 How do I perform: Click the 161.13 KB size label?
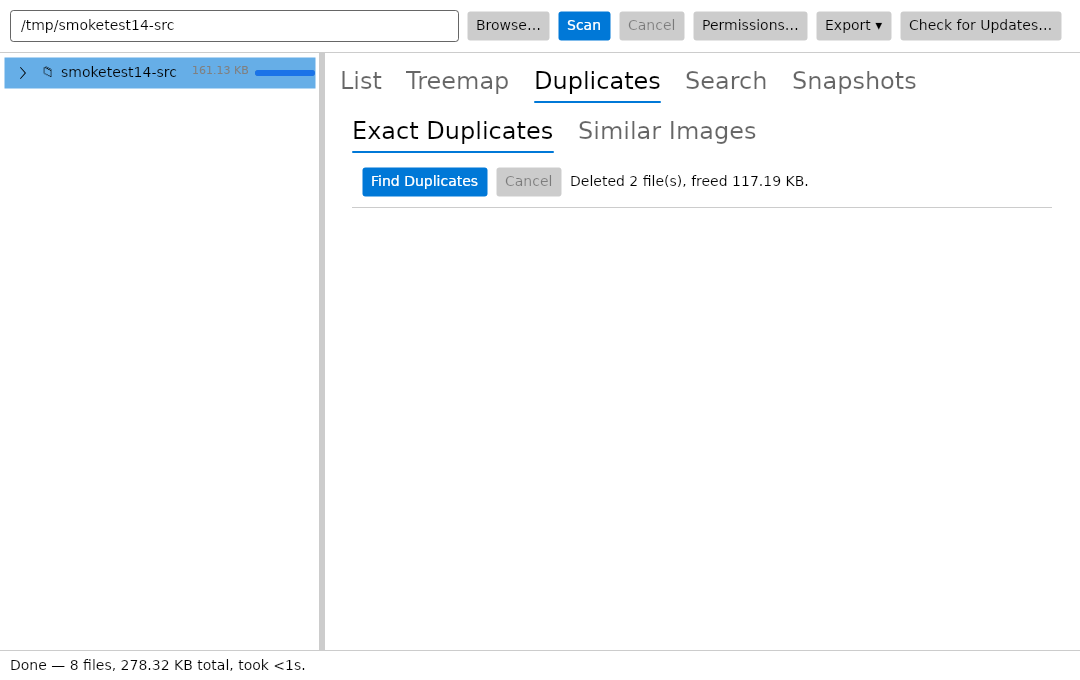coord(220,71)
